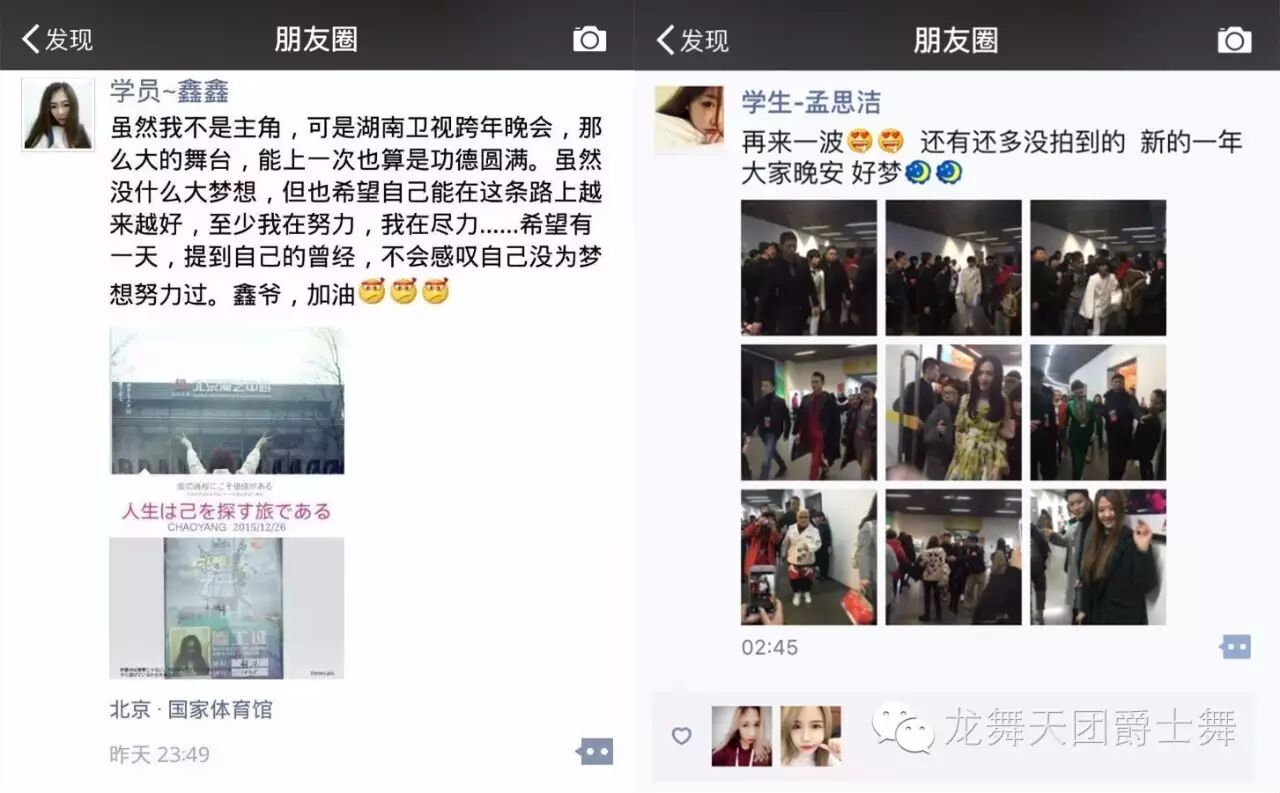Open bottom-left grid photo with phone
This screenshot has width=1280, height=793.
coord(809,557)
